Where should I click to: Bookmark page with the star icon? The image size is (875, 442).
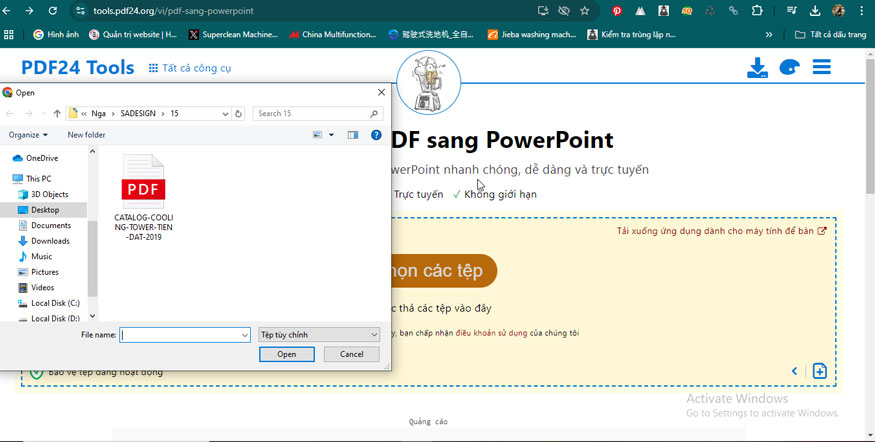(585, 11)
